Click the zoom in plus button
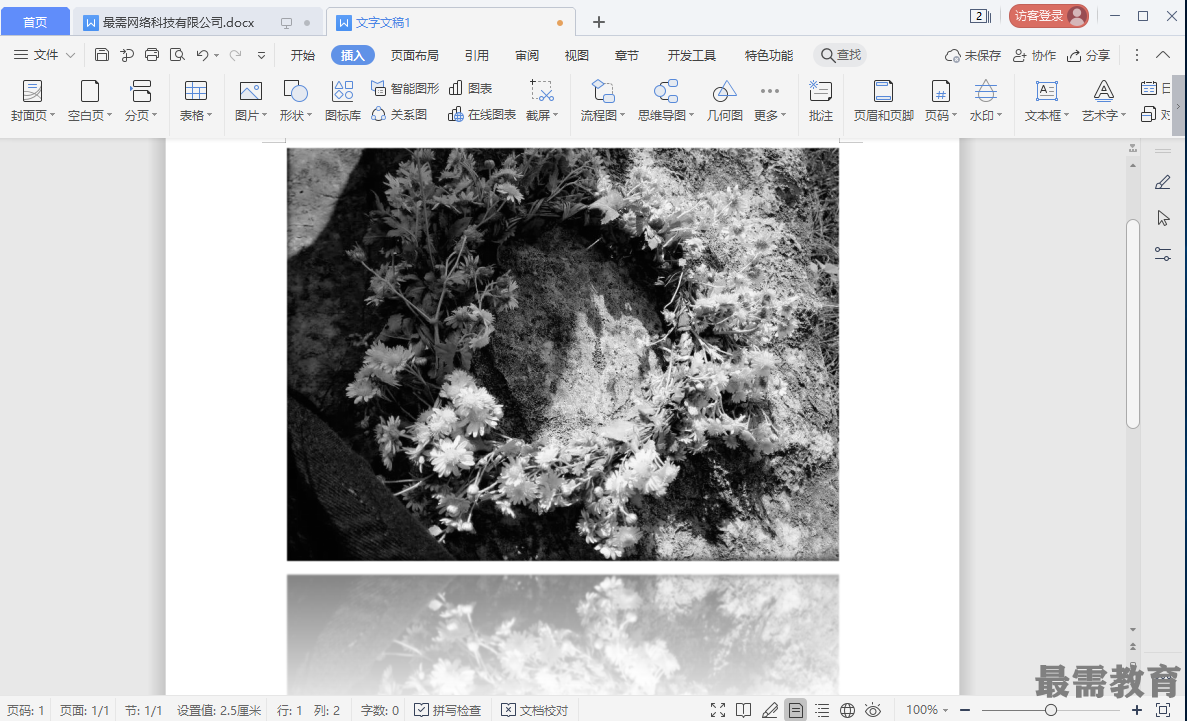 pos(1136,710)
